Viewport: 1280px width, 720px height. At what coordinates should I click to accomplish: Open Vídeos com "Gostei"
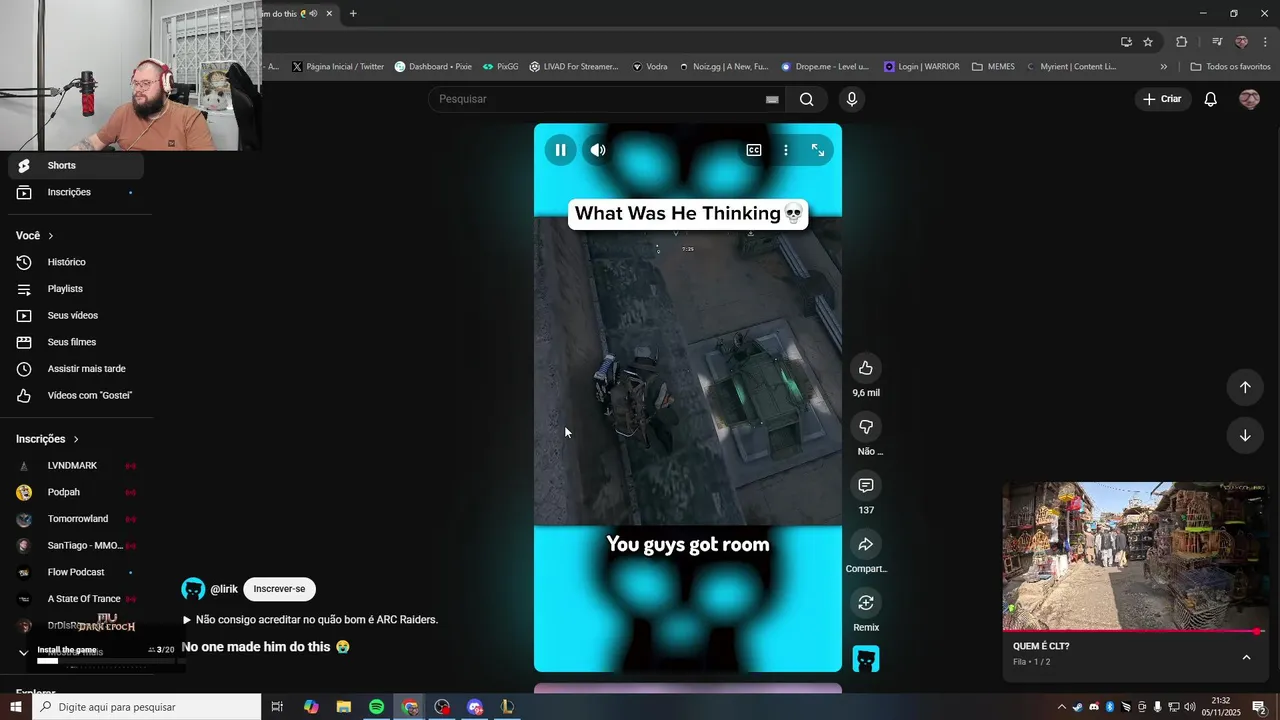(75, 395)
